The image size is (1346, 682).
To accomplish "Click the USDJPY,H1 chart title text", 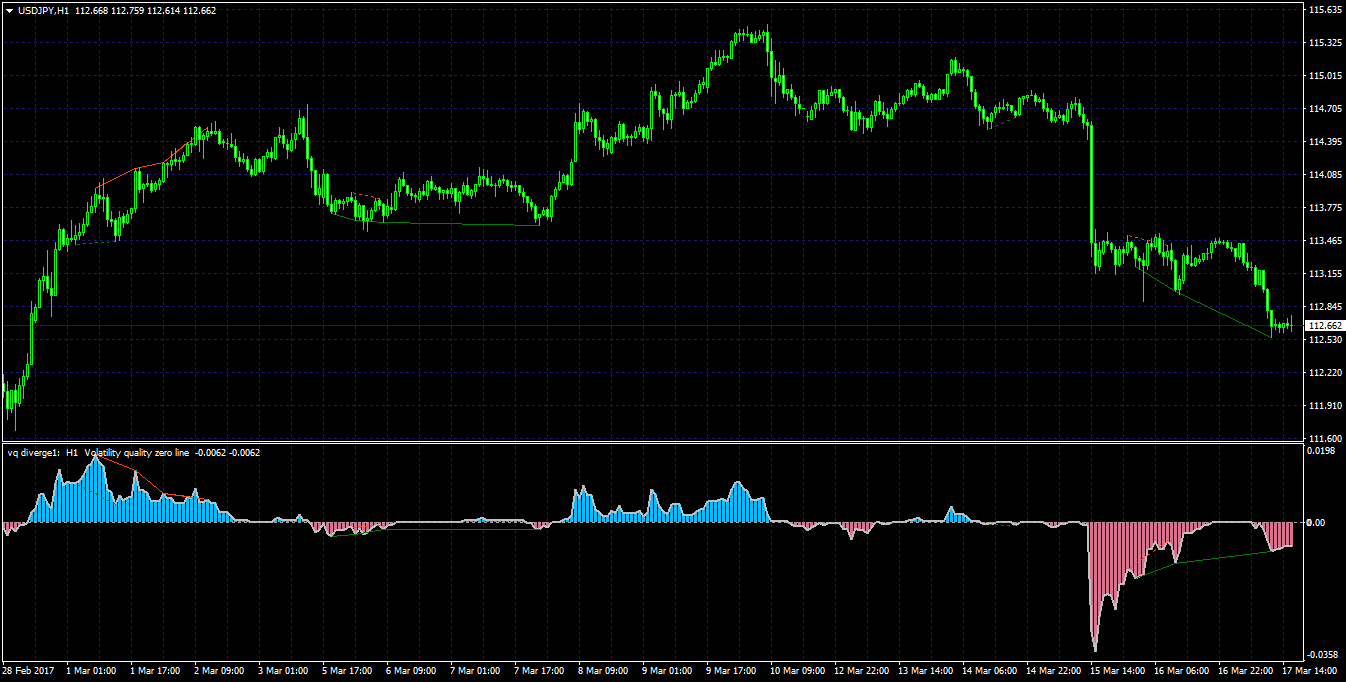I will click(x=43, y=10).
